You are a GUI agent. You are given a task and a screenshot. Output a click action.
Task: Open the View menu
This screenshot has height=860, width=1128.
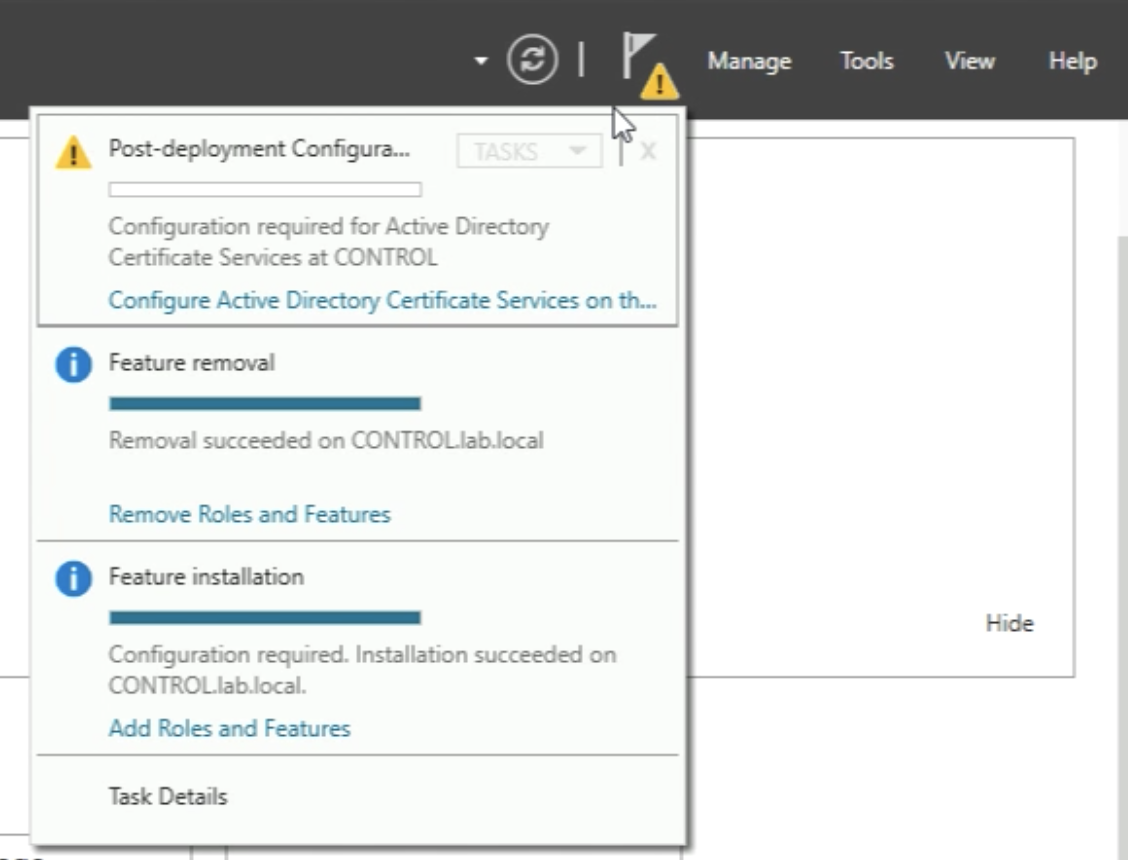coord(969,61)
